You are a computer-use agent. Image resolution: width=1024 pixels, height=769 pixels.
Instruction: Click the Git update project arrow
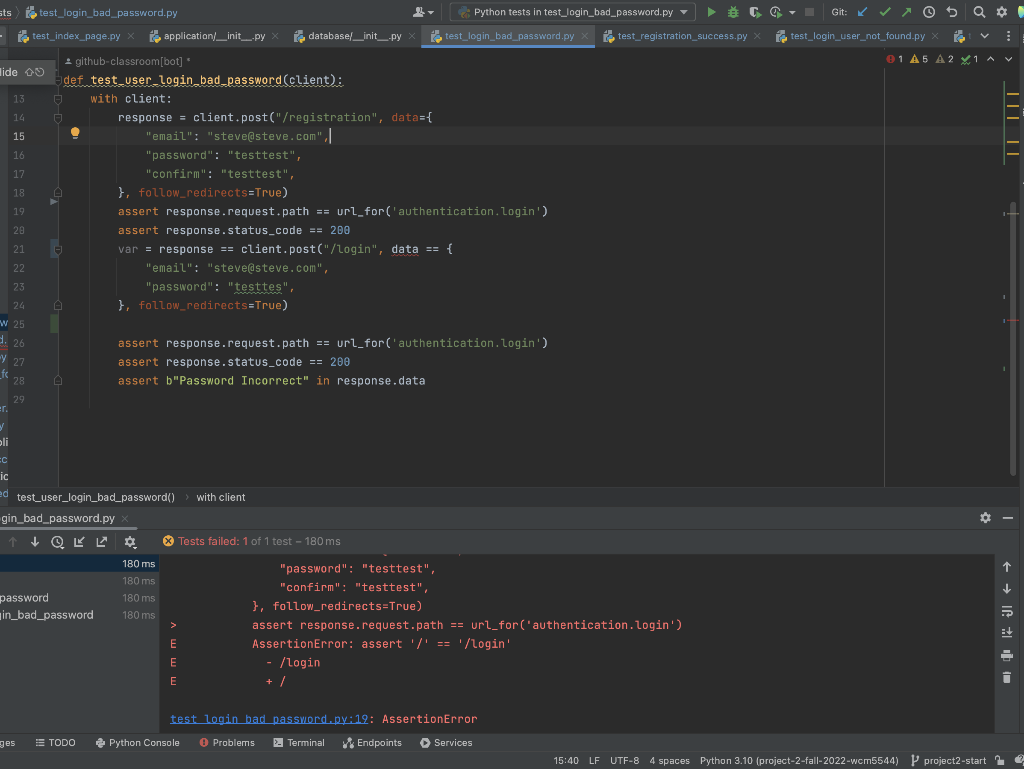862,12
